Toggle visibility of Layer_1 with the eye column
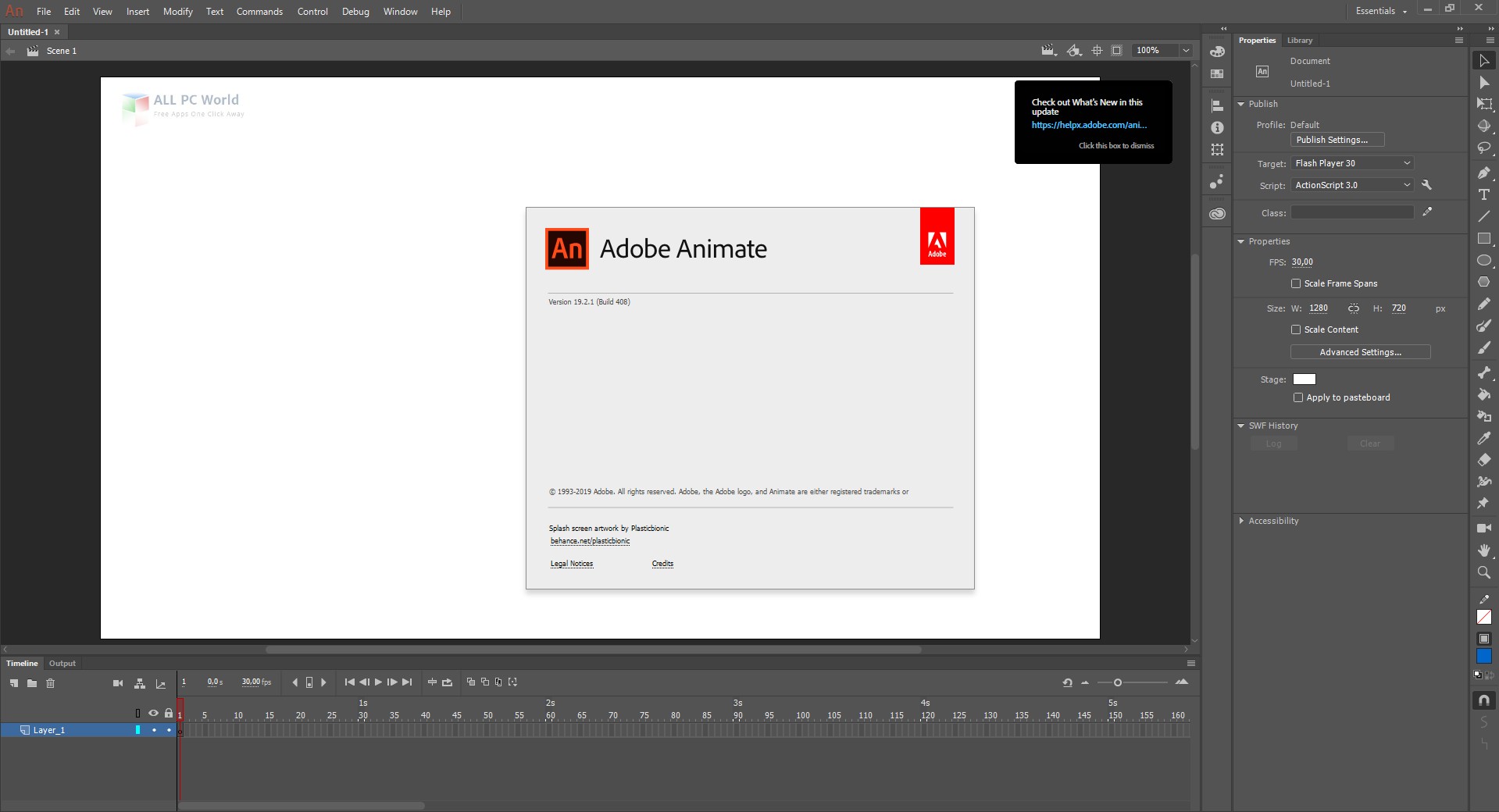 pos(154,730)
